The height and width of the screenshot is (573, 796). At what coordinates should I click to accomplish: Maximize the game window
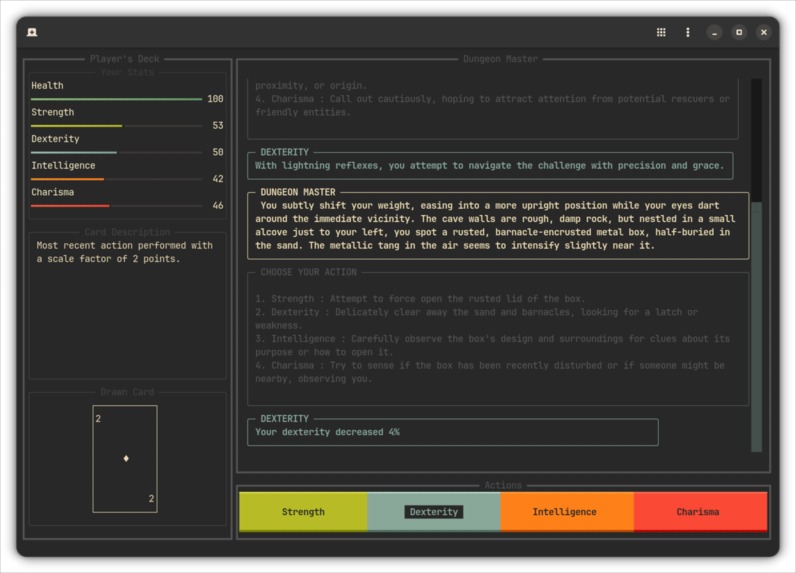point(739,32)
